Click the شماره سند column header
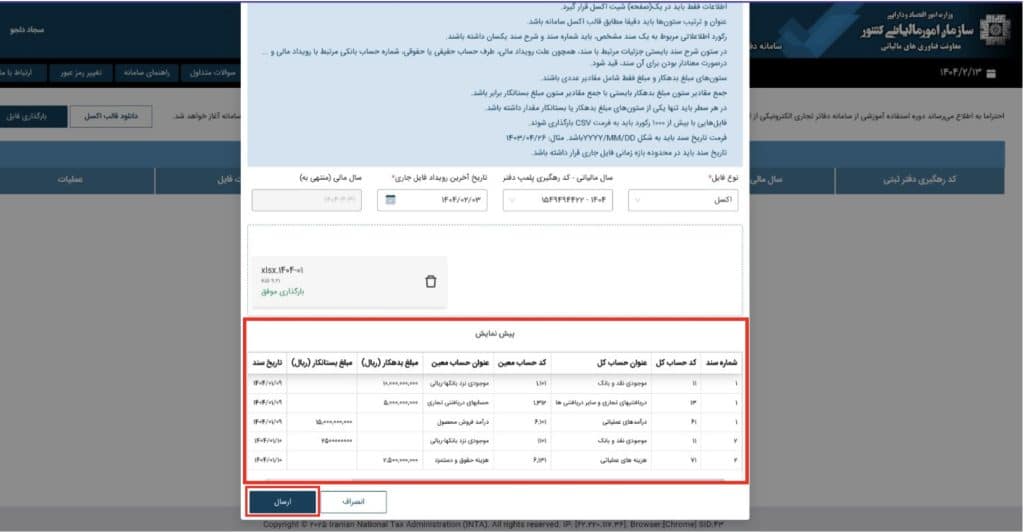 coord(721,363)
